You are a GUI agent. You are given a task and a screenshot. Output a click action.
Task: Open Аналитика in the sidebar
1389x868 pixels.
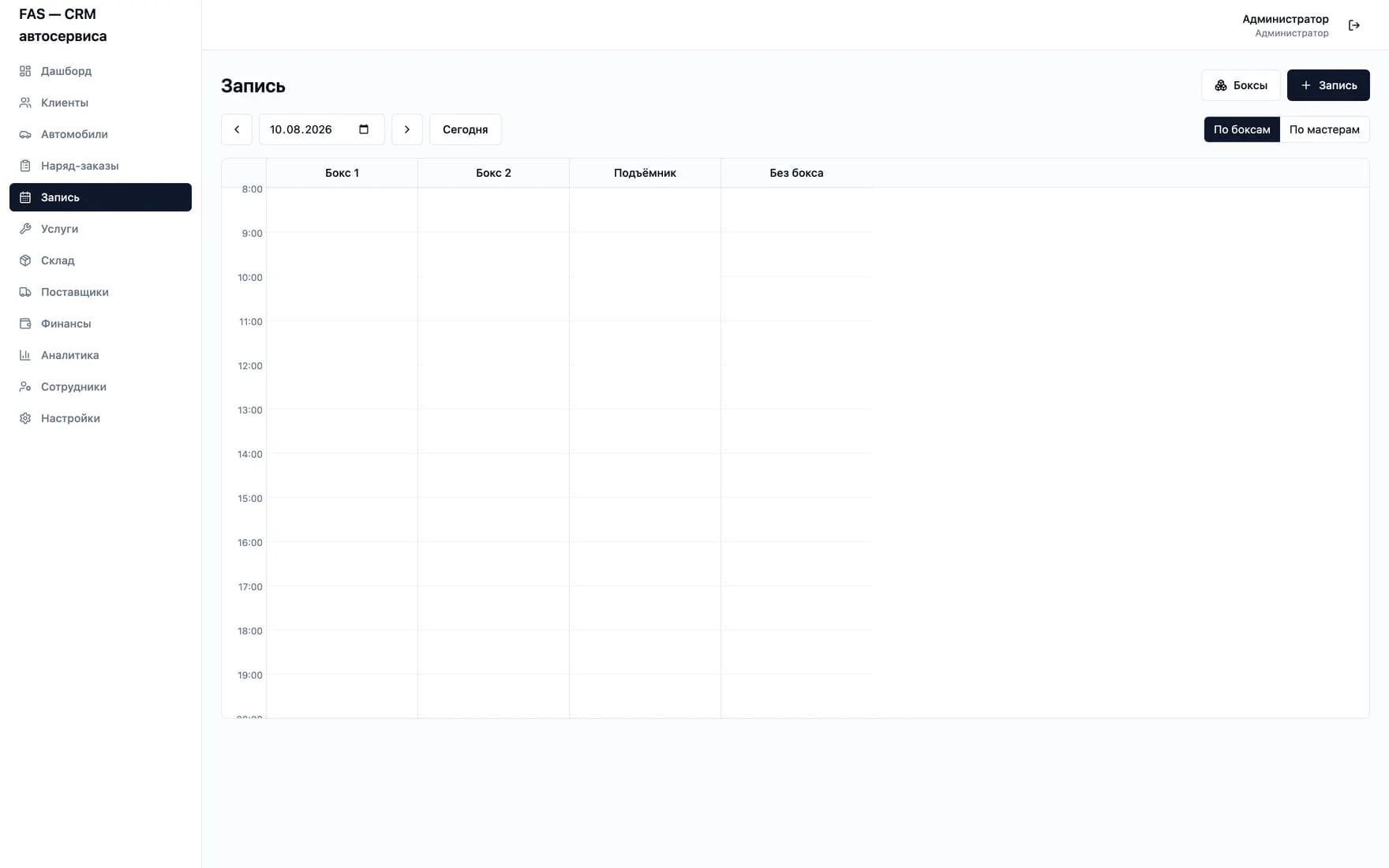point(100,355)
